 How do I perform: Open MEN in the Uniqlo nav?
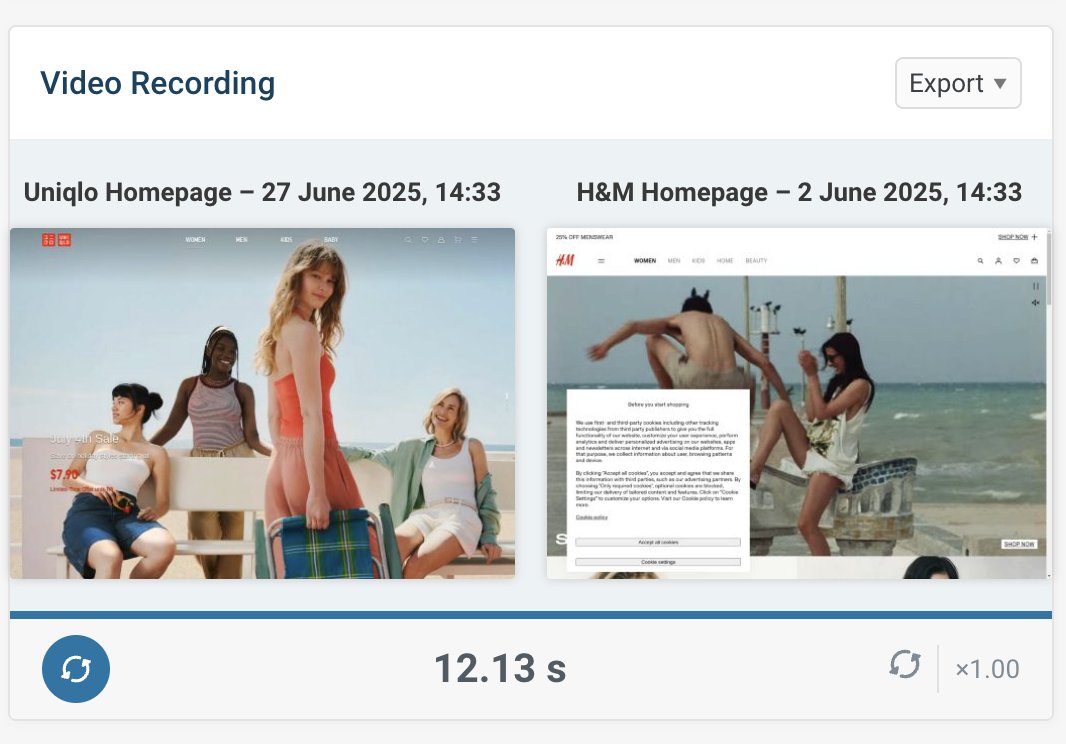241,240
